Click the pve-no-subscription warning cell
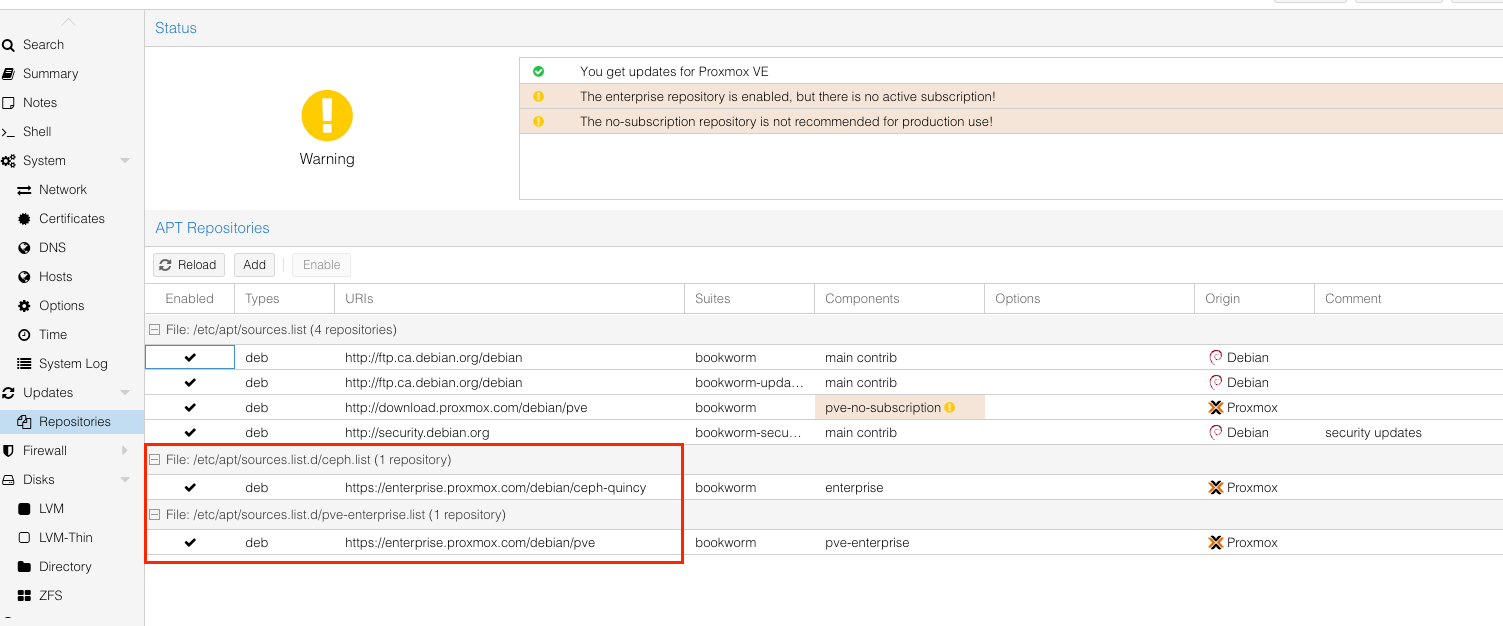 click(899, 407)
